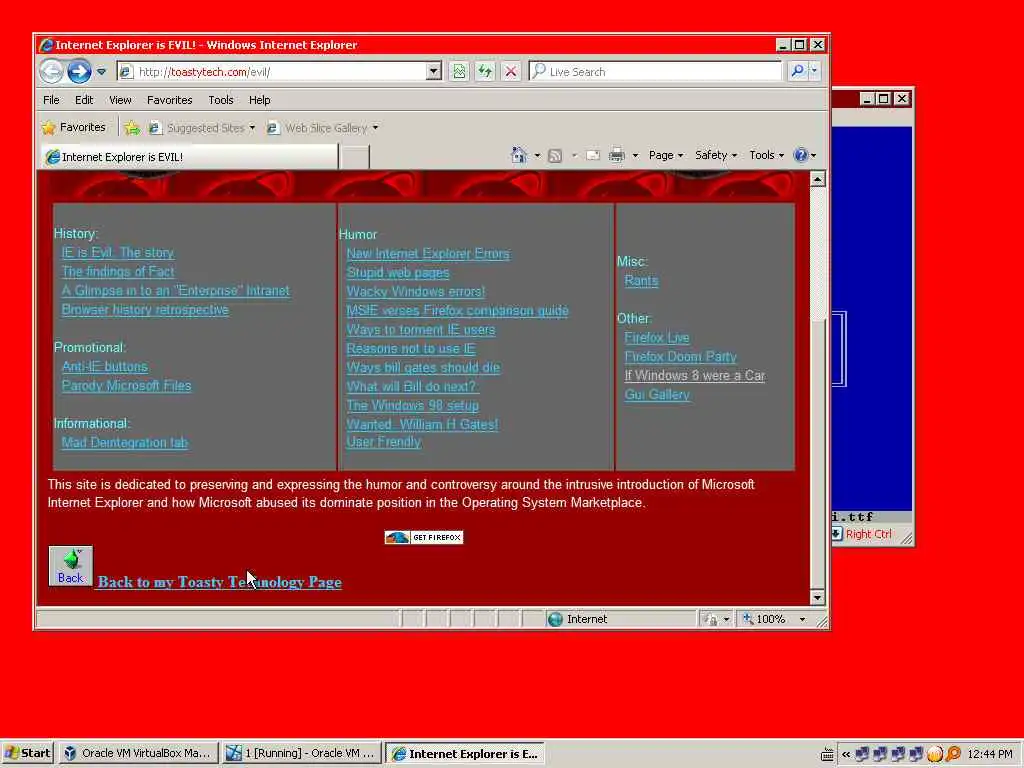Click Add to Favorites Bar icon
The image size is (1024, 768).
coord(132,128)
